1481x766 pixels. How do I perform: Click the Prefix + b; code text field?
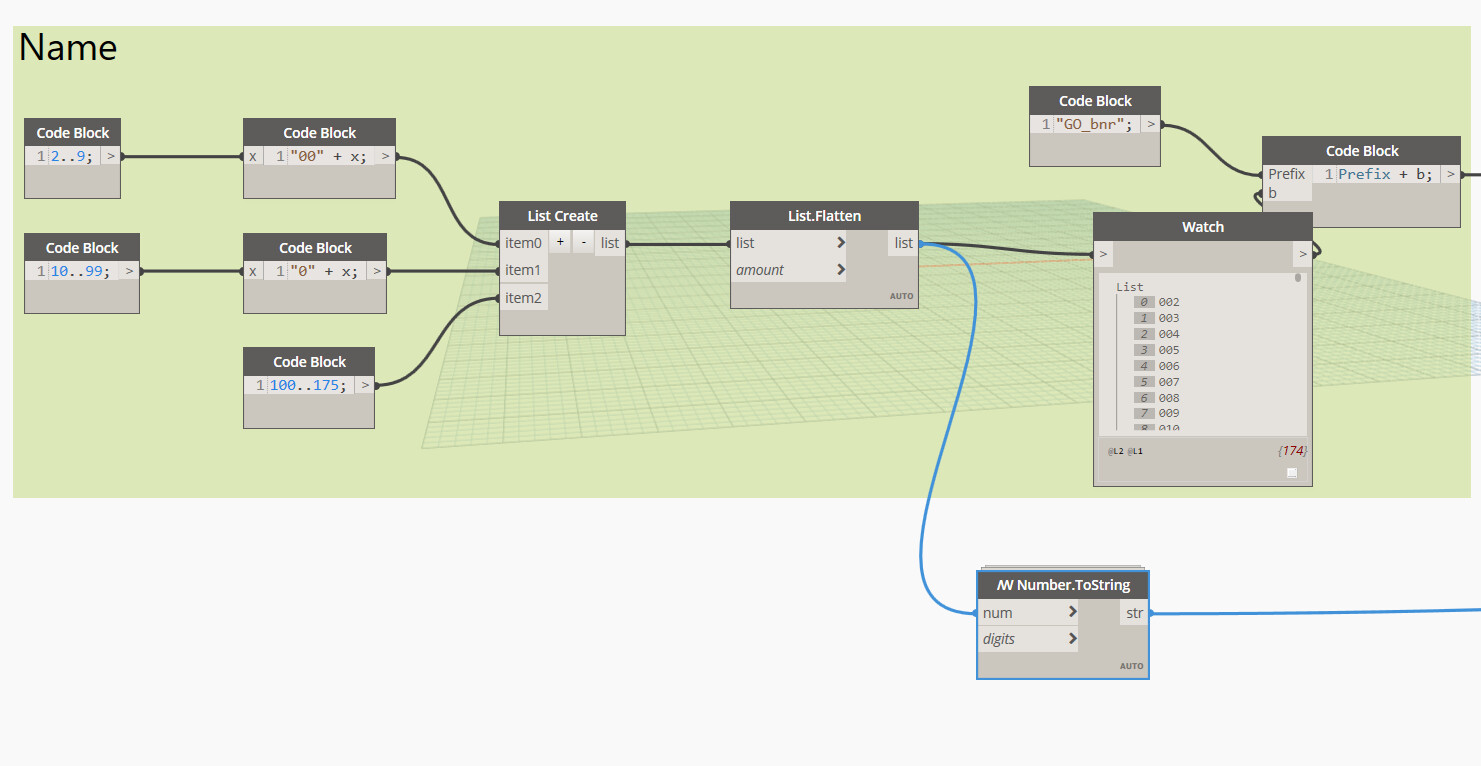point(1388,174)
